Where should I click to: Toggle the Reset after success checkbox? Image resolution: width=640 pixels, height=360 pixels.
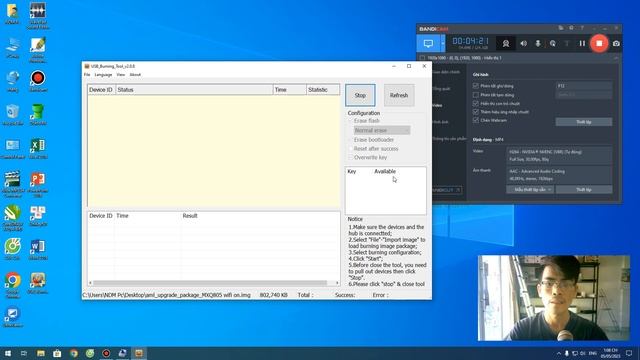351,149
